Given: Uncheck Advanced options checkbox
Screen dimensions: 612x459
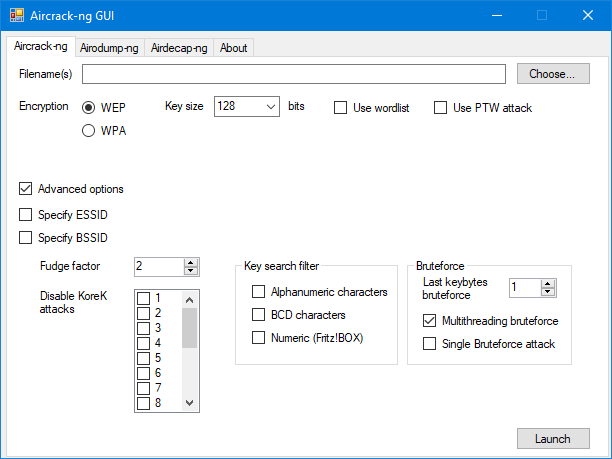Looking at the screenshot, I should pyautogui.click(x=25, y=189).
